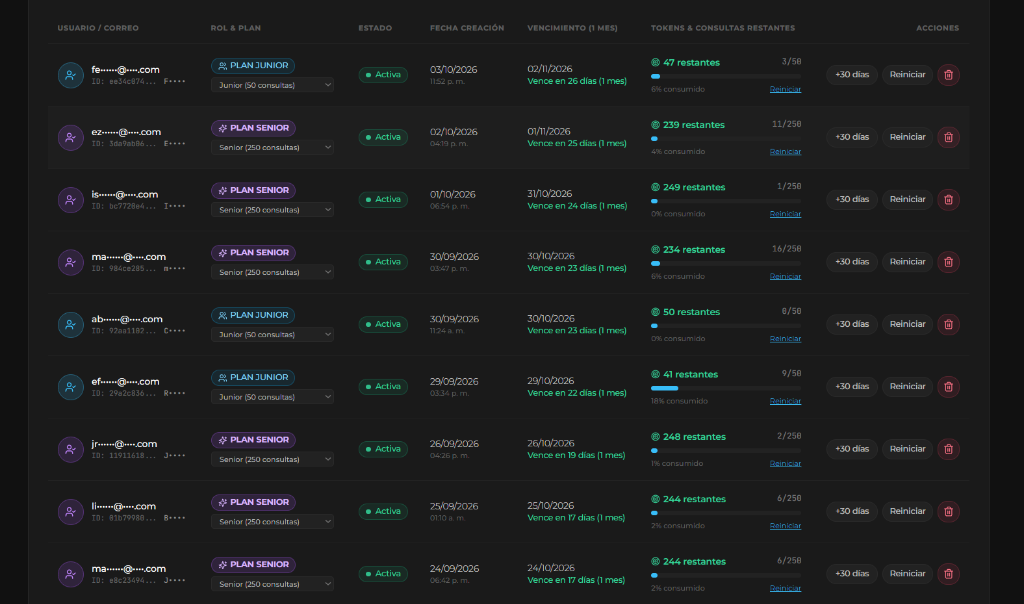Open the avatar icon next to ab······@····.com

71,325
